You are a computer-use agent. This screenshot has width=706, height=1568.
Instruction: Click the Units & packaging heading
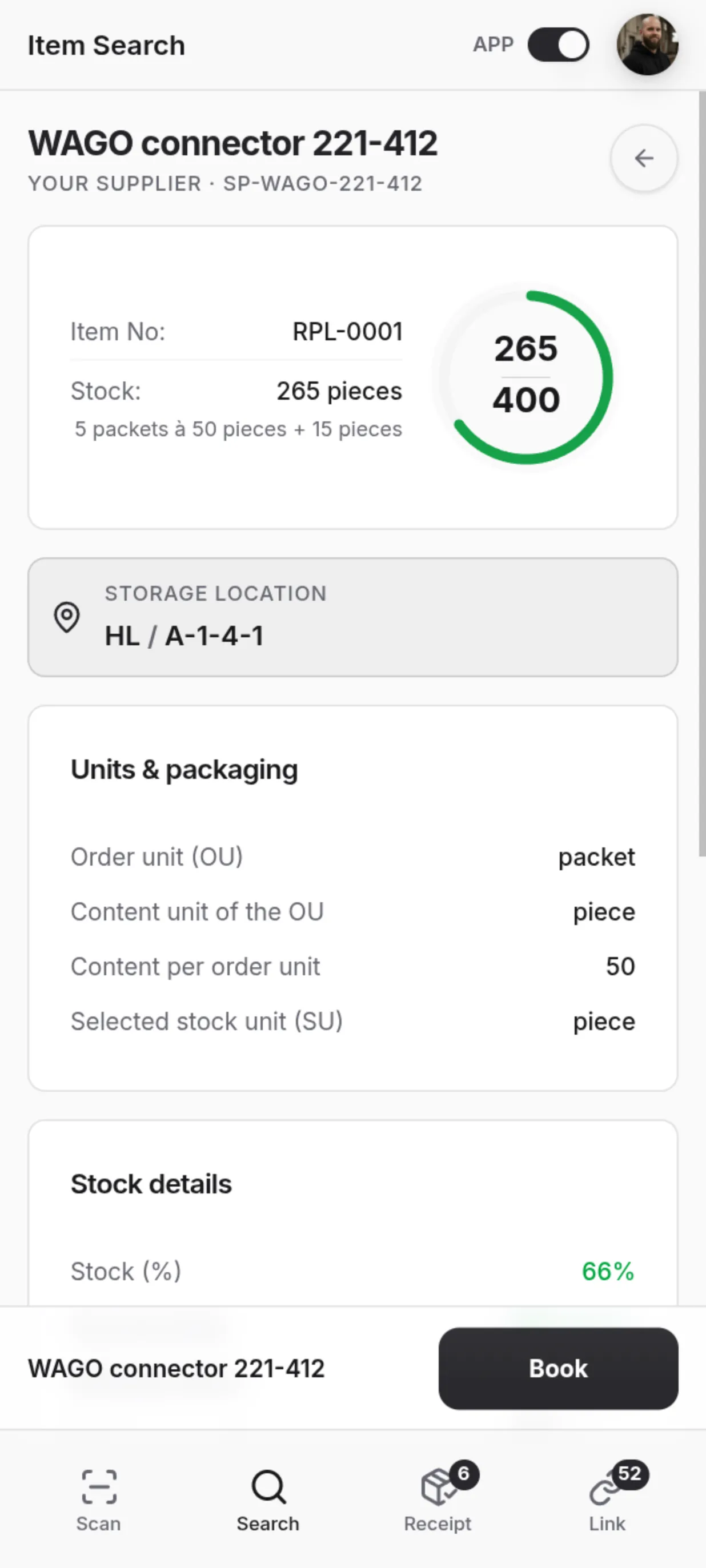point(184,768)
